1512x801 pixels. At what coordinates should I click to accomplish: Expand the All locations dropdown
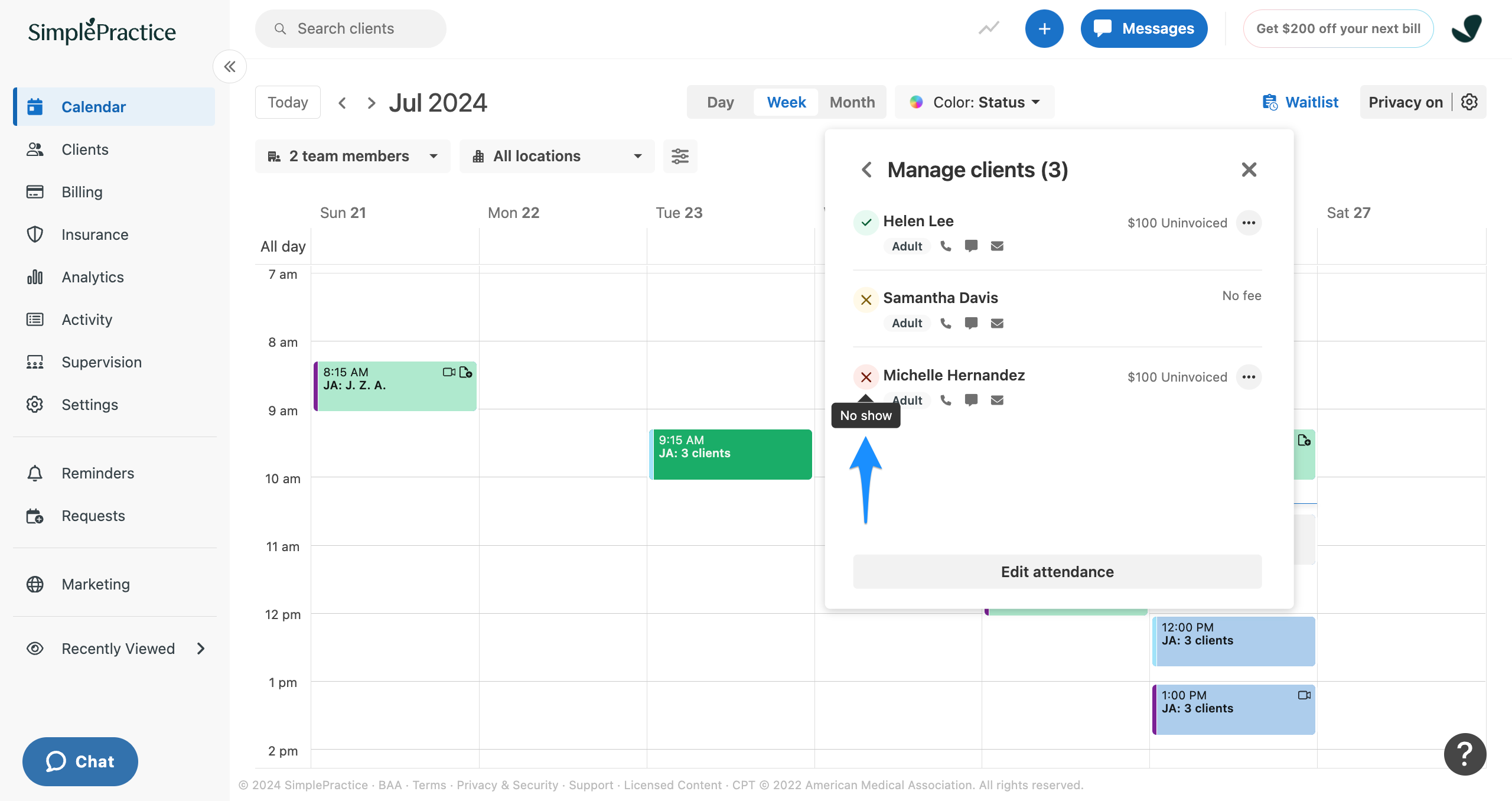click(557, 156)
